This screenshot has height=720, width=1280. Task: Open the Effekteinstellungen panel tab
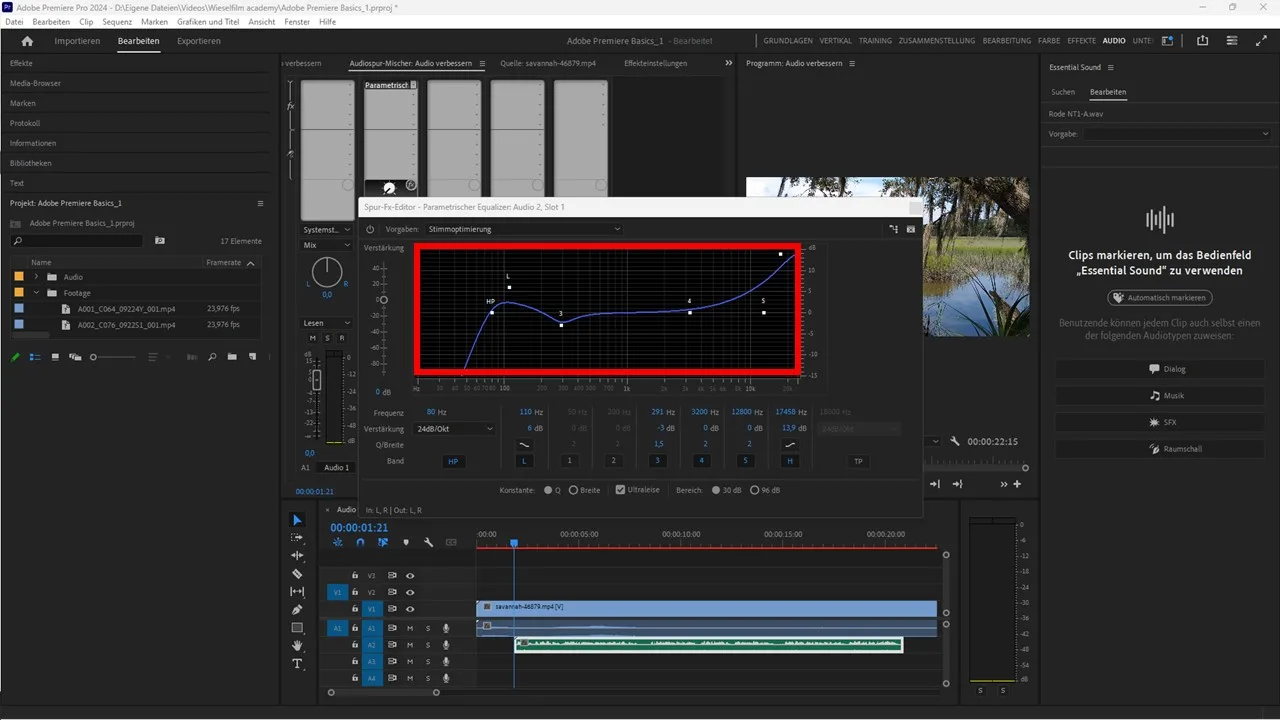pos(655,63)
